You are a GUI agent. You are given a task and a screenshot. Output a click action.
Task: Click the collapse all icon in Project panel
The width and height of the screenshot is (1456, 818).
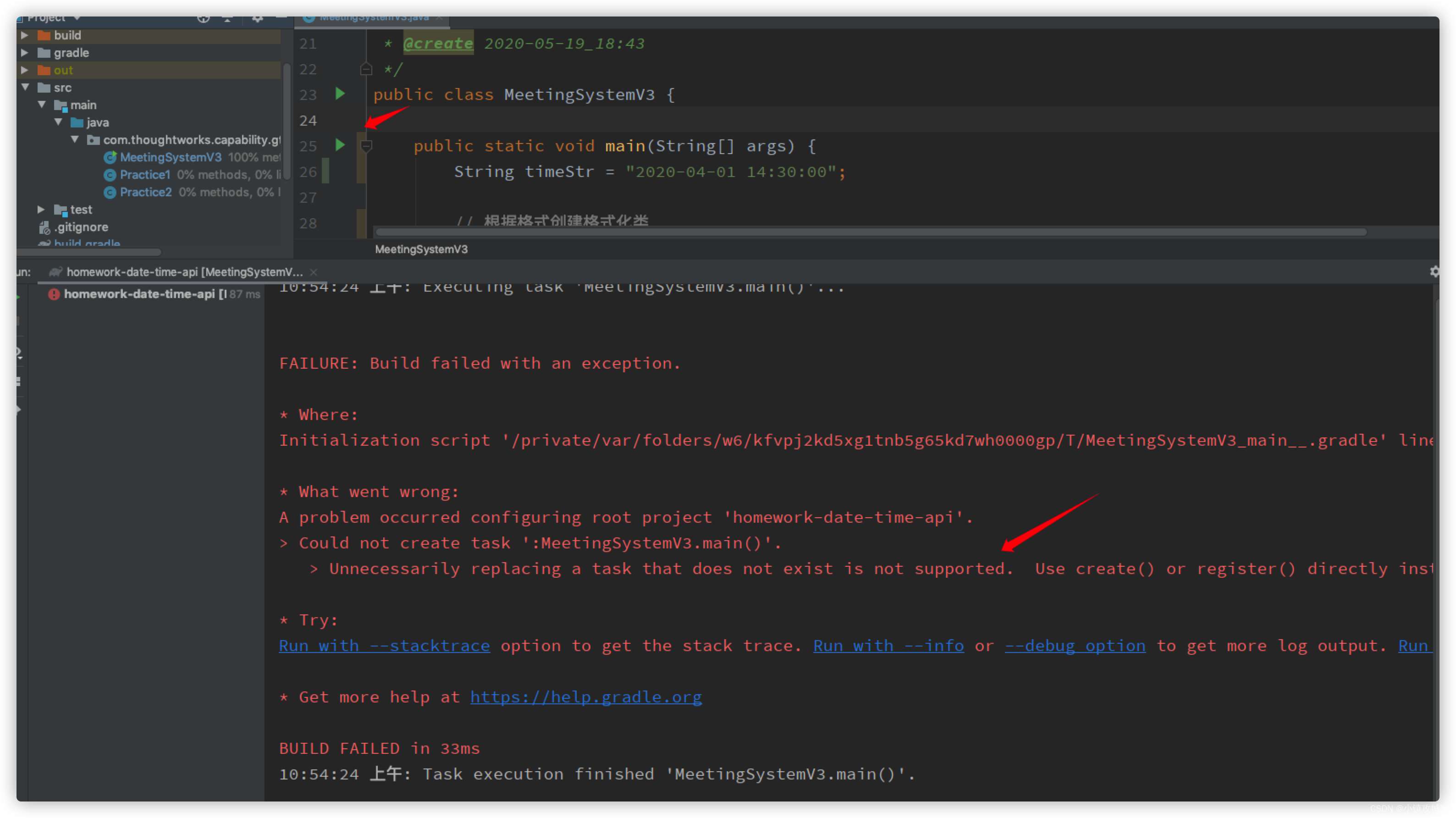click(227, 18)
